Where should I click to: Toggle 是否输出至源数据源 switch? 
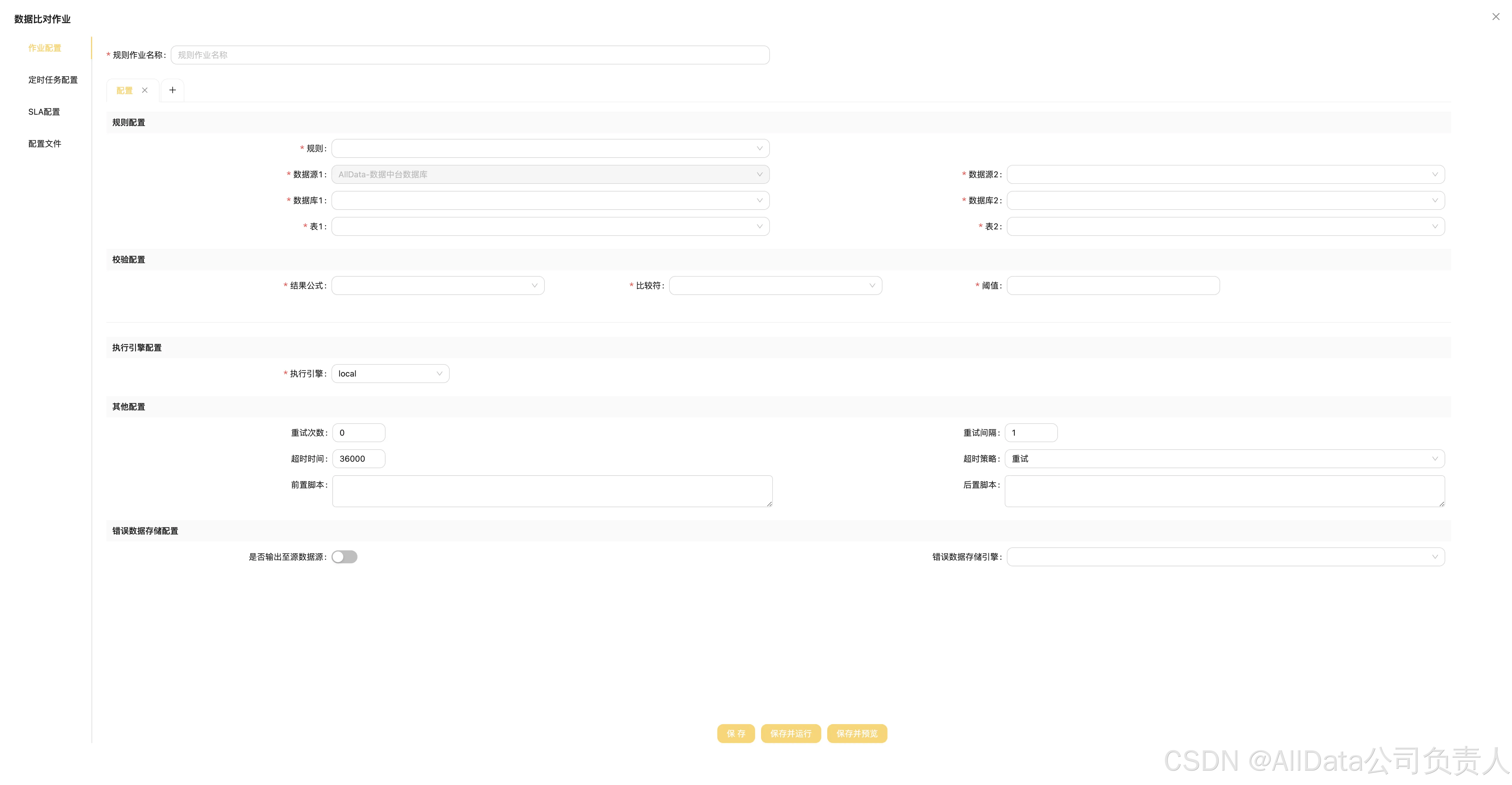344,557
